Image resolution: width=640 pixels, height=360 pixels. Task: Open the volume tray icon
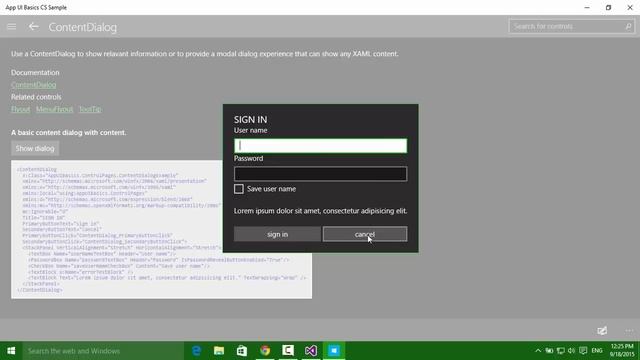point(572,351)
